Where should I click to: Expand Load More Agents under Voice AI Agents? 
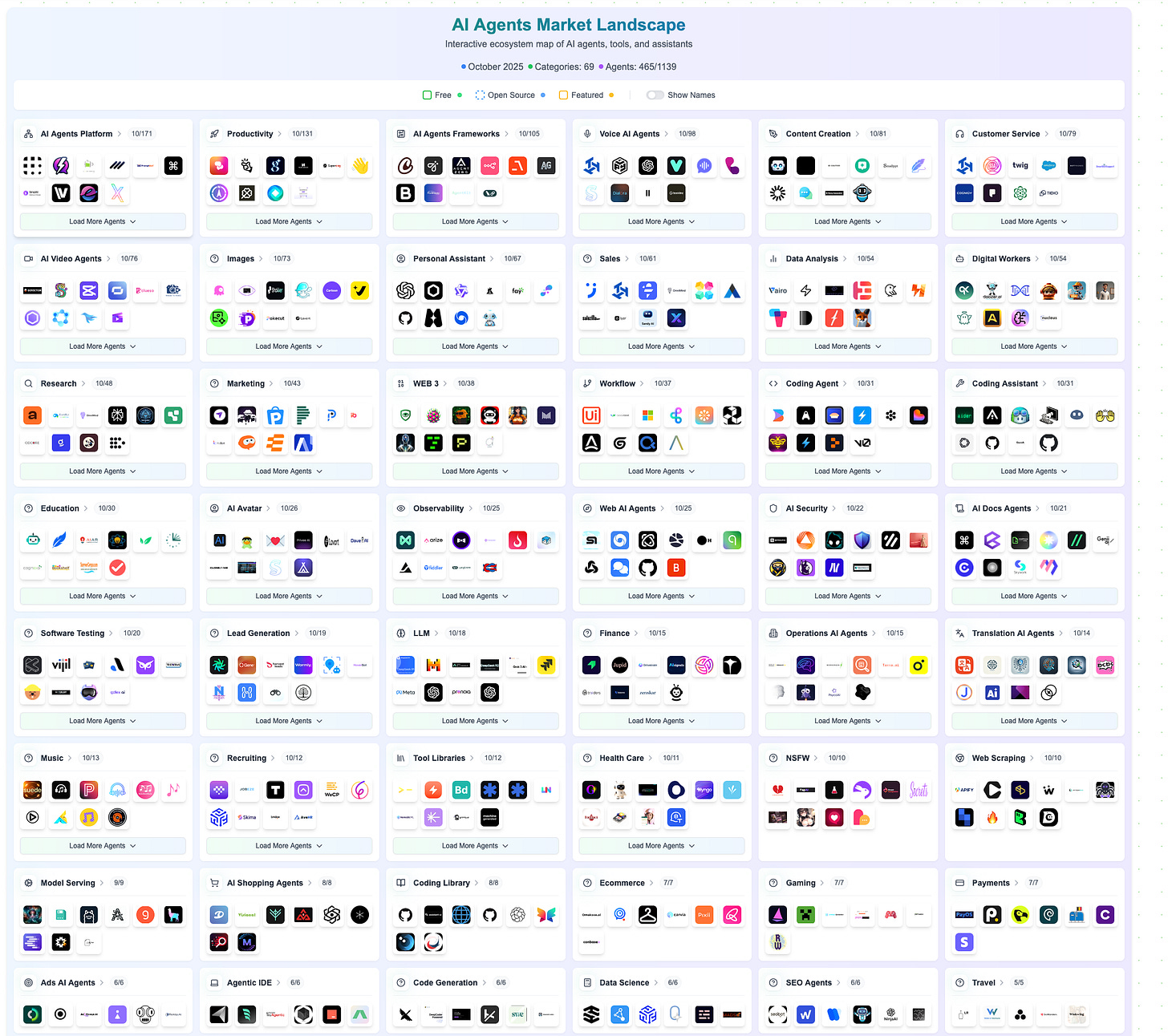[x=662, y=221]
